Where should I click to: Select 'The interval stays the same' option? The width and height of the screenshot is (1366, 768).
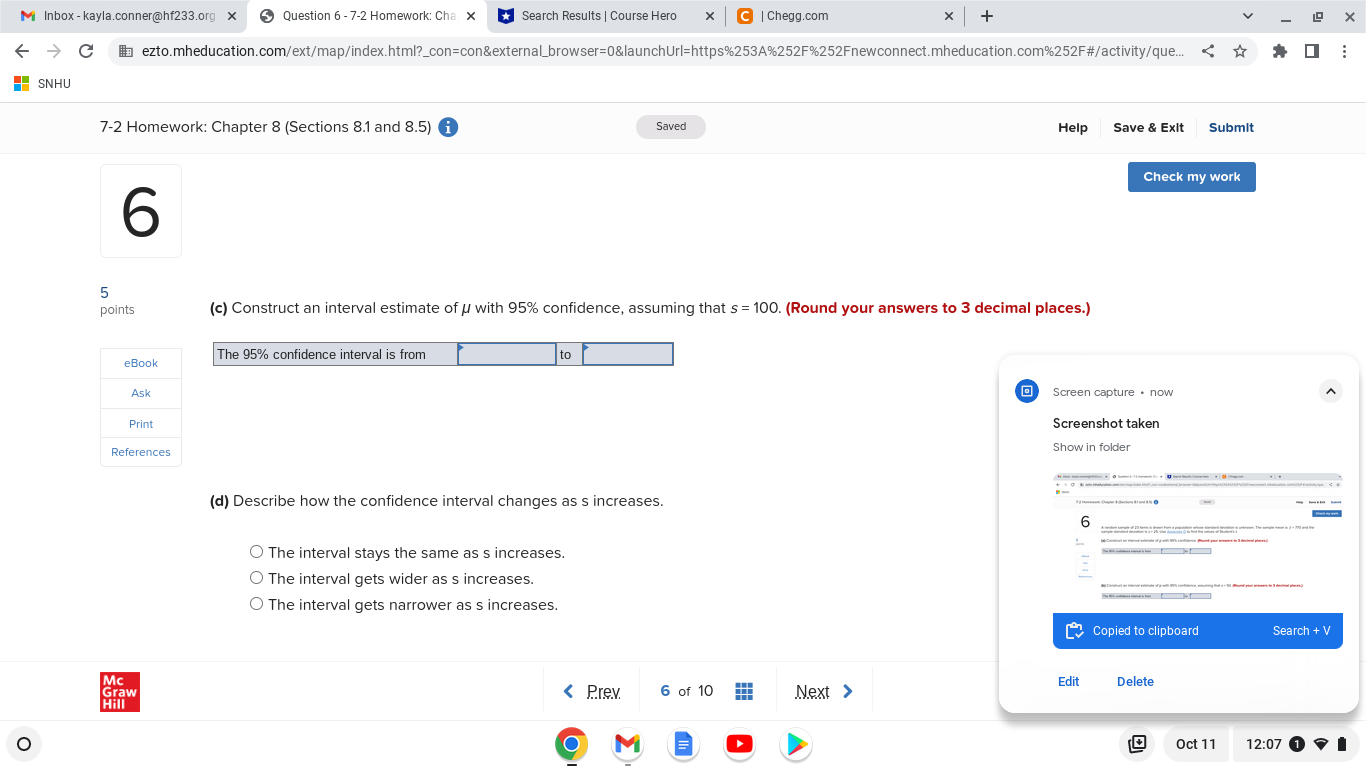(256, 551)
